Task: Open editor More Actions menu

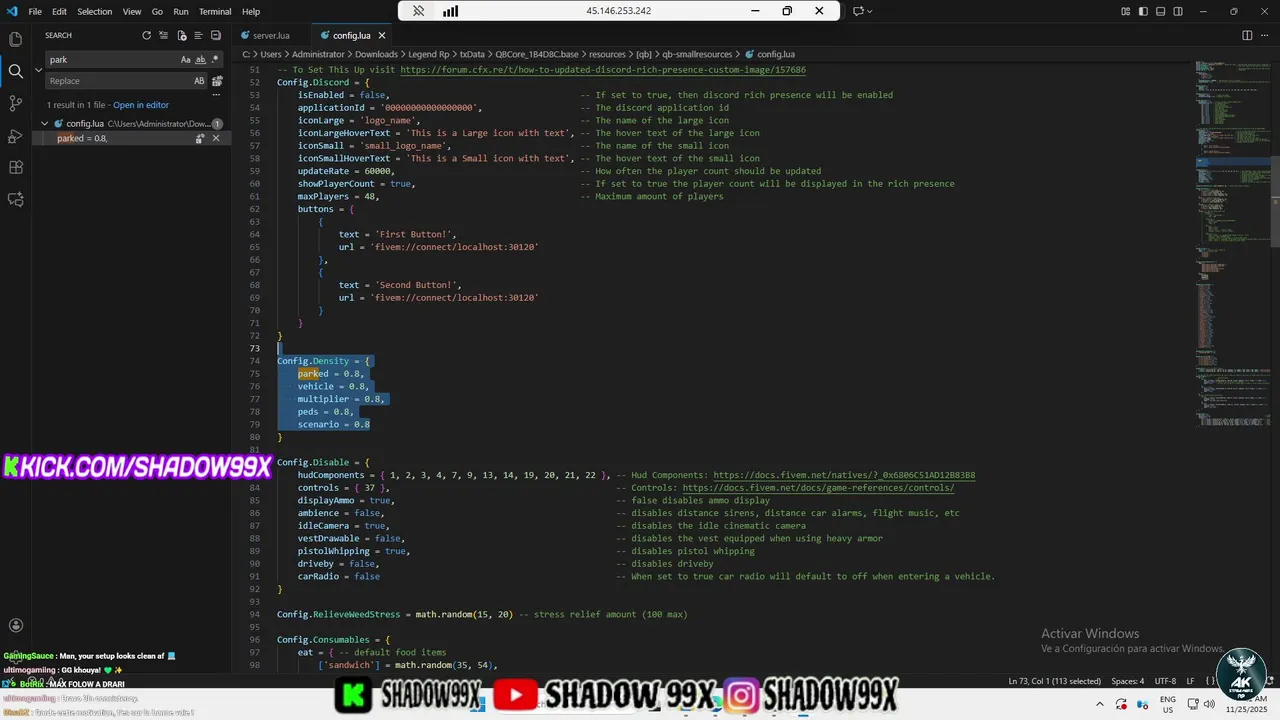Action: click(1265, 35)
